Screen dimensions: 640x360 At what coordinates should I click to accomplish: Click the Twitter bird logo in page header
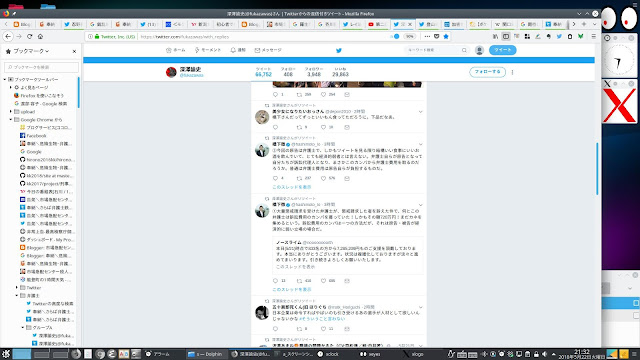338,50
